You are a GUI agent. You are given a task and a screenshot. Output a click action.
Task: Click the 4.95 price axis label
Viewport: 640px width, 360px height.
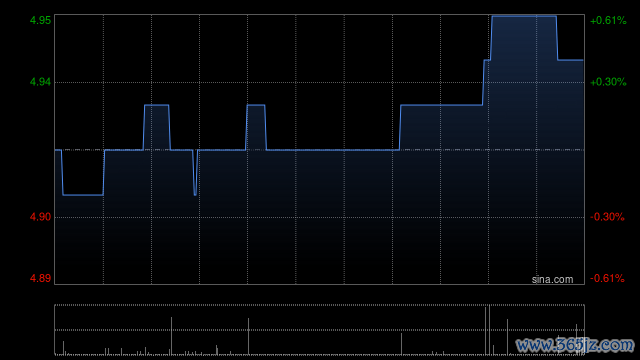point(40,20)
